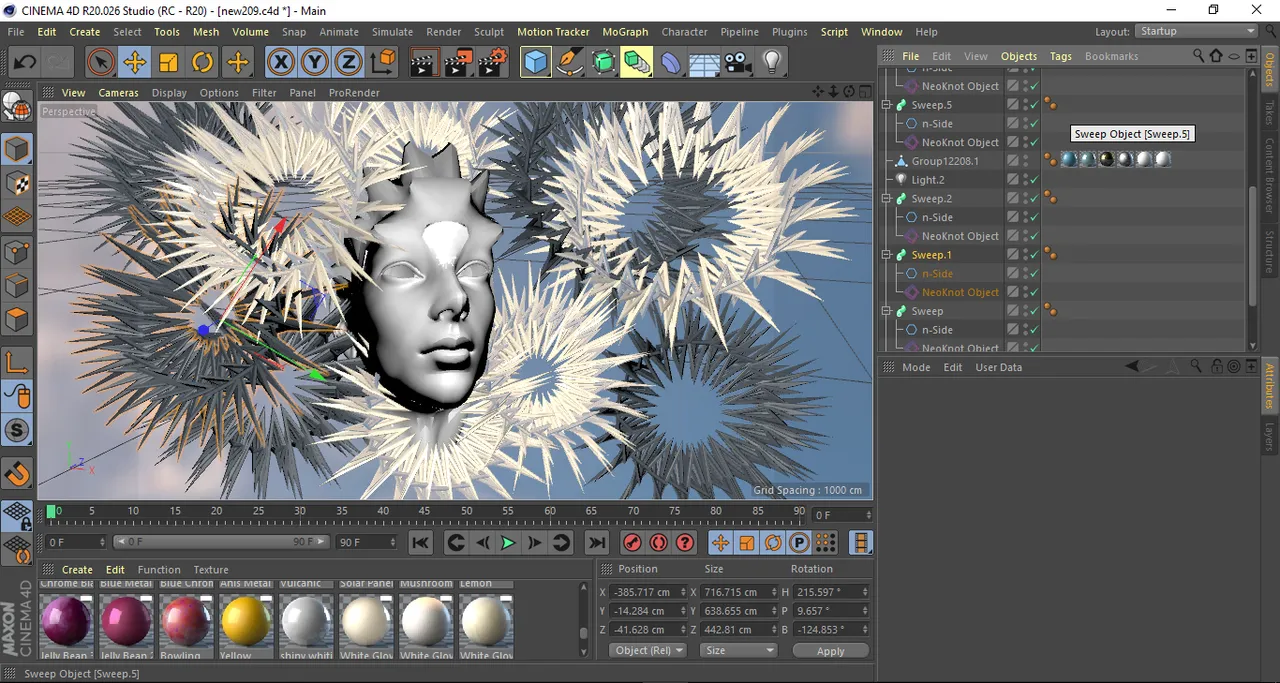This screenshot has height=683, width=1280.
Task: Activate the Move tool
Action: tap(134, 63)
